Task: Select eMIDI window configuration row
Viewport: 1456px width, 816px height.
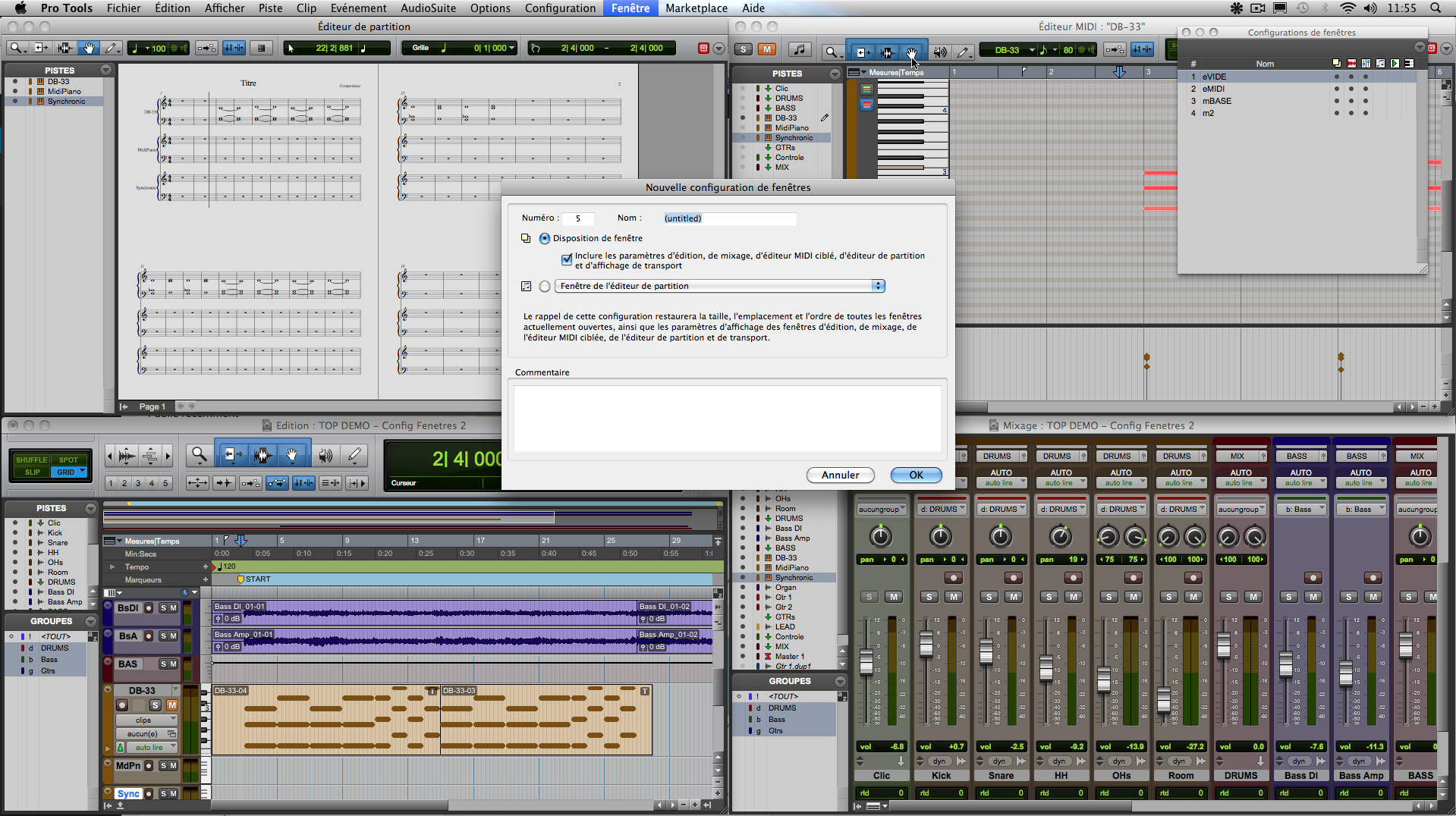Action: click(x=1297, y=89)
